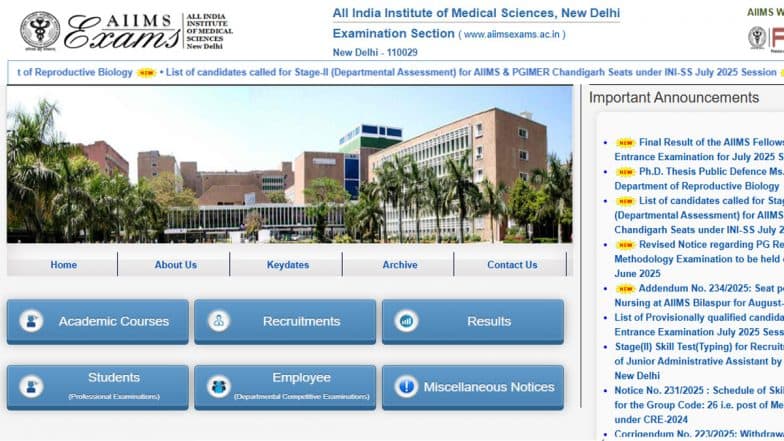Viewport: 784px width, 441px height.
Task: Click the AIIMS campus banner photo
Action: 290,164
